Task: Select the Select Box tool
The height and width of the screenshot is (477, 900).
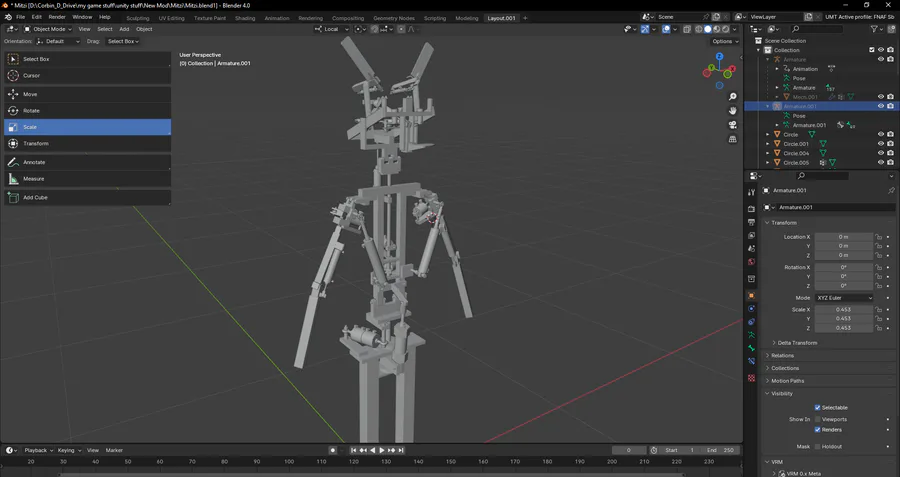Action: coord(87,59)
